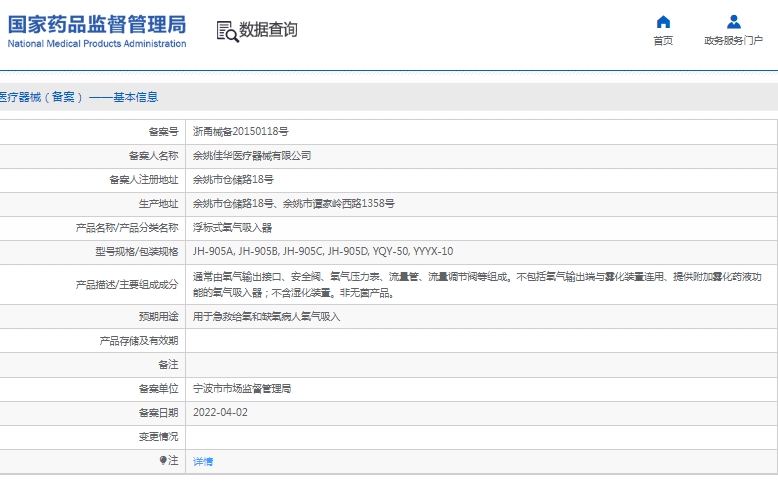Click the product description starting 通常由氧气输出接口
Screen dimensions: 778x481
[x=477, y=285]
